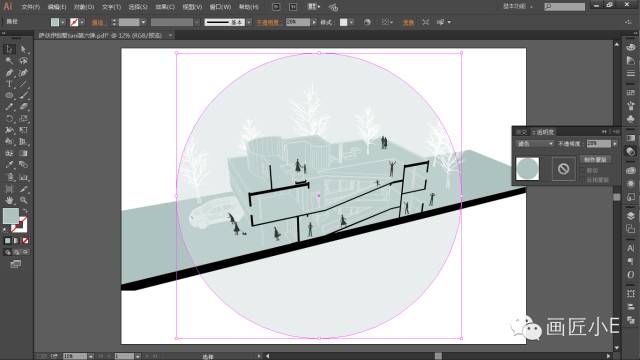This screenshot has height=360, width=640.
Task: Open the brush definition dropdown
Action: tap(249, 22)
